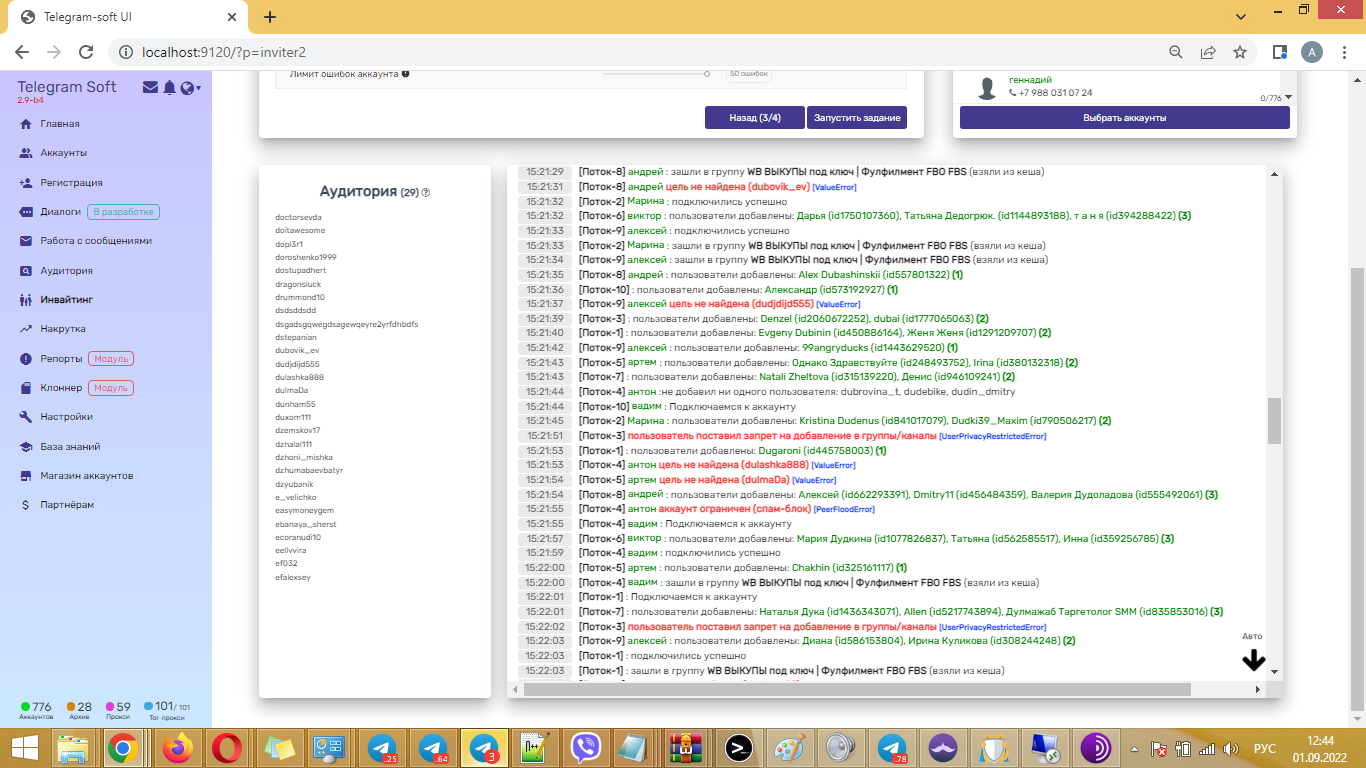
Task: Click the down arrow in accounts list
Action: click(1288, 97)
